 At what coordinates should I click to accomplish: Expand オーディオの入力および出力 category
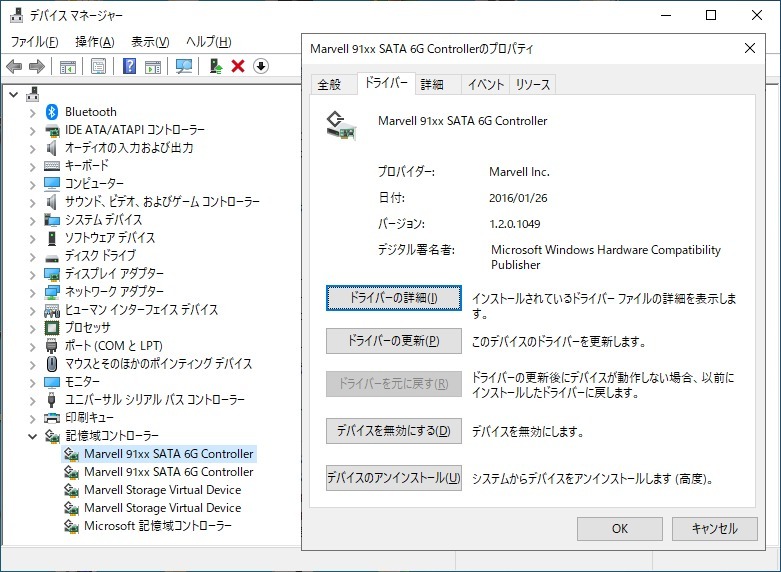click(32, 148)
